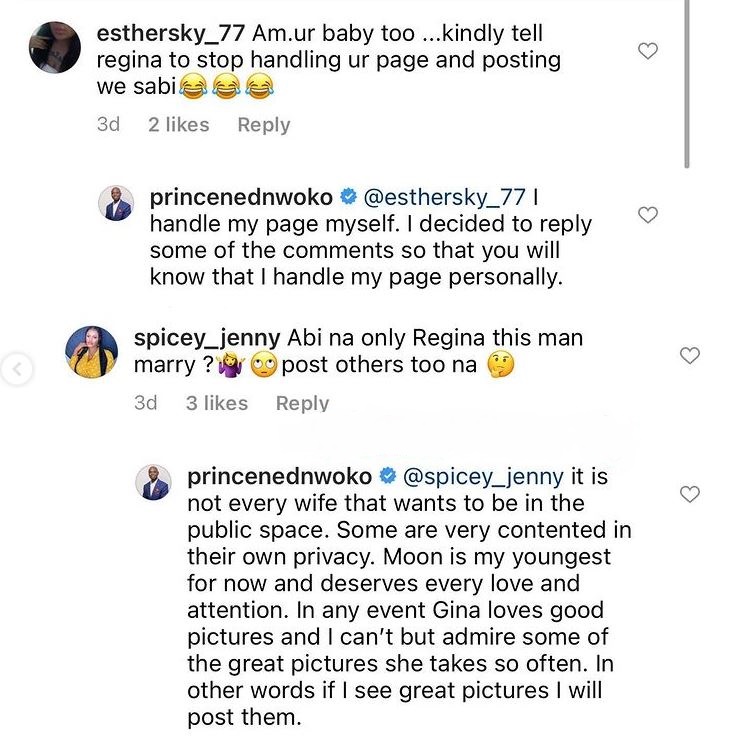Like esthersky_77's comment with the heart
The width and height of the screenshot is (736, 736).
[648, 50]
